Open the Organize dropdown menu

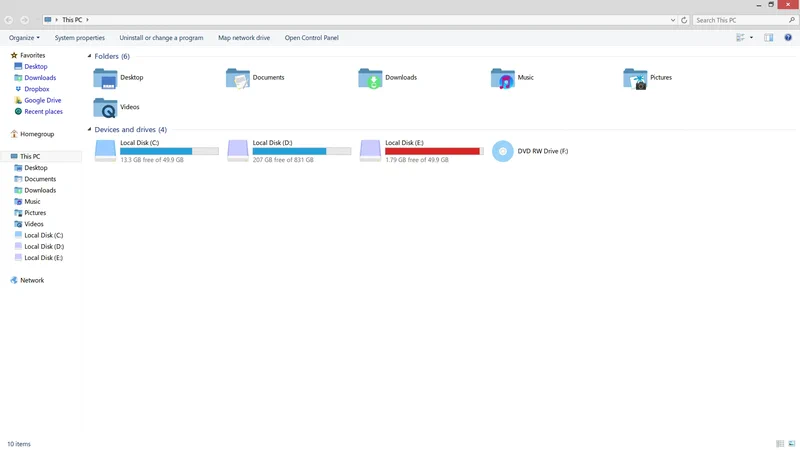(24, 38)
